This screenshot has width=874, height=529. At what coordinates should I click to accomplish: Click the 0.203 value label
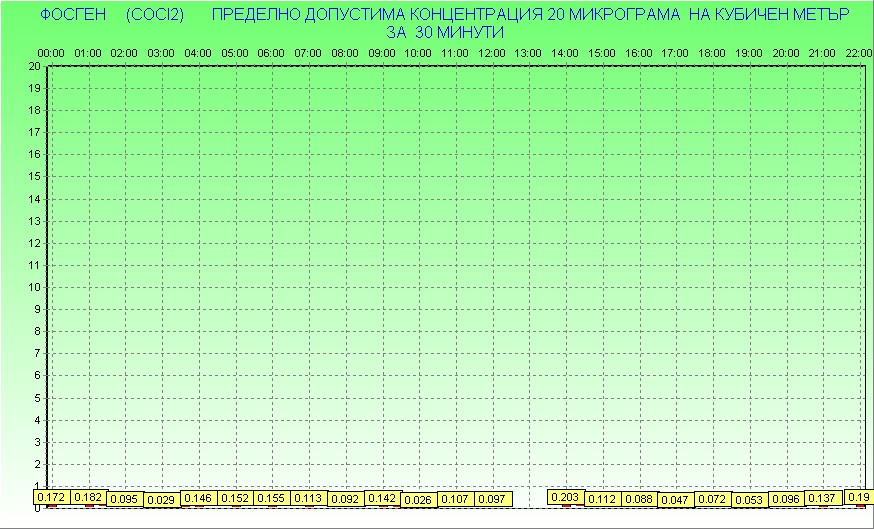566,497
